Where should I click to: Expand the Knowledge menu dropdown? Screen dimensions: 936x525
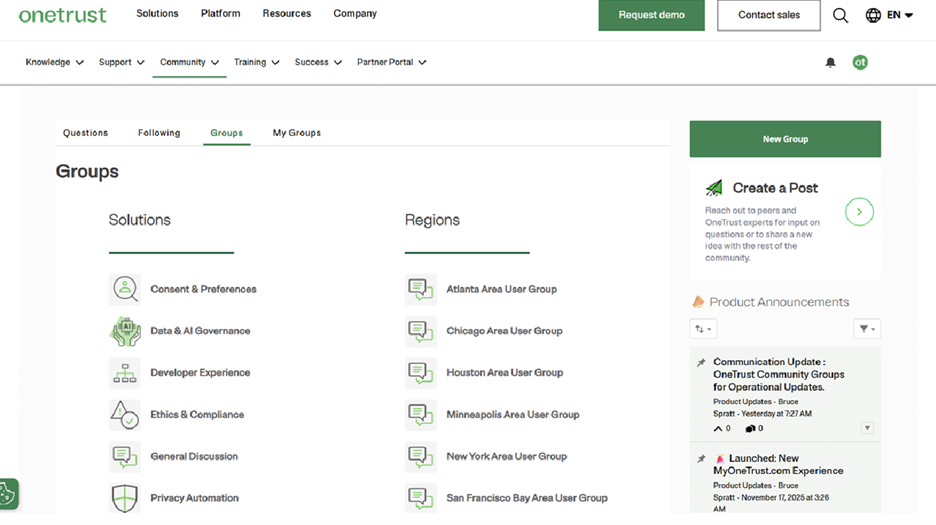point(54,62)
